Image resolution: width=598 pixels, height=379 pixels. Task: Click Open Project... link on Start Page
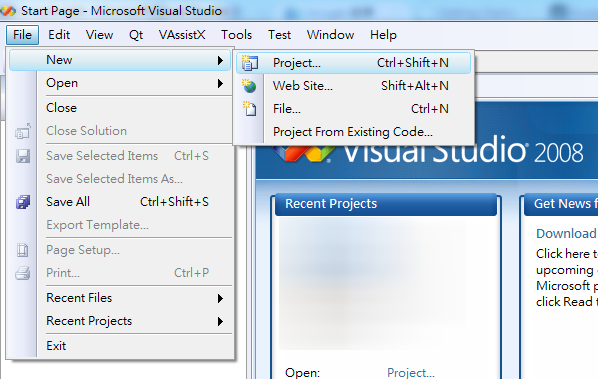[x=410, y=373]
